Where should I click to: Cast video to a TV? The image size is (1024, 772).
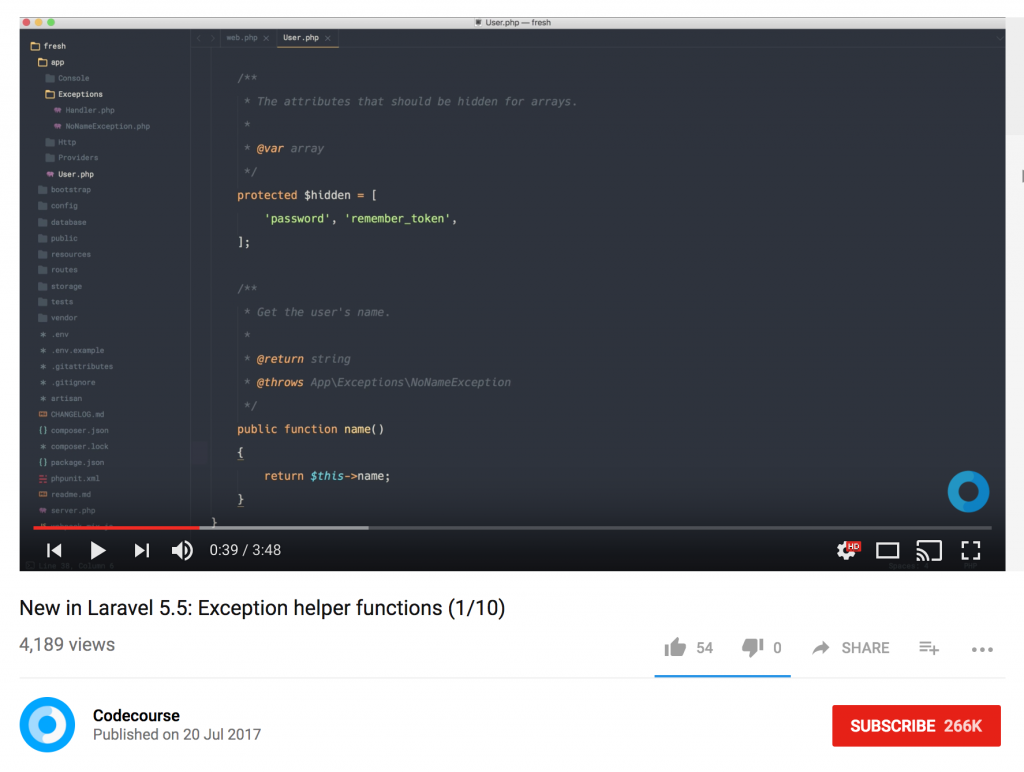[929, 550]
